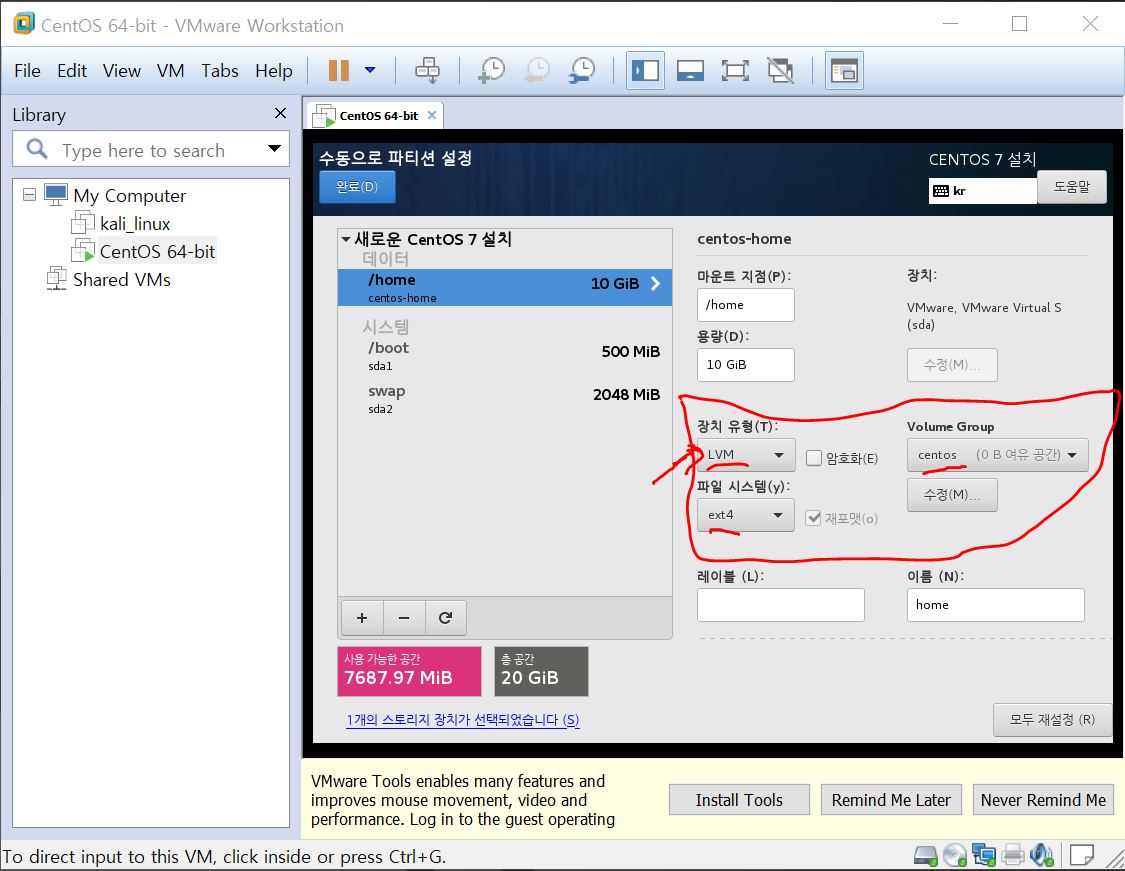Collapse 새로운 CentOS 7 설치 section
This screenshot has width=1125, height=871.
click(x=347, y=239)
